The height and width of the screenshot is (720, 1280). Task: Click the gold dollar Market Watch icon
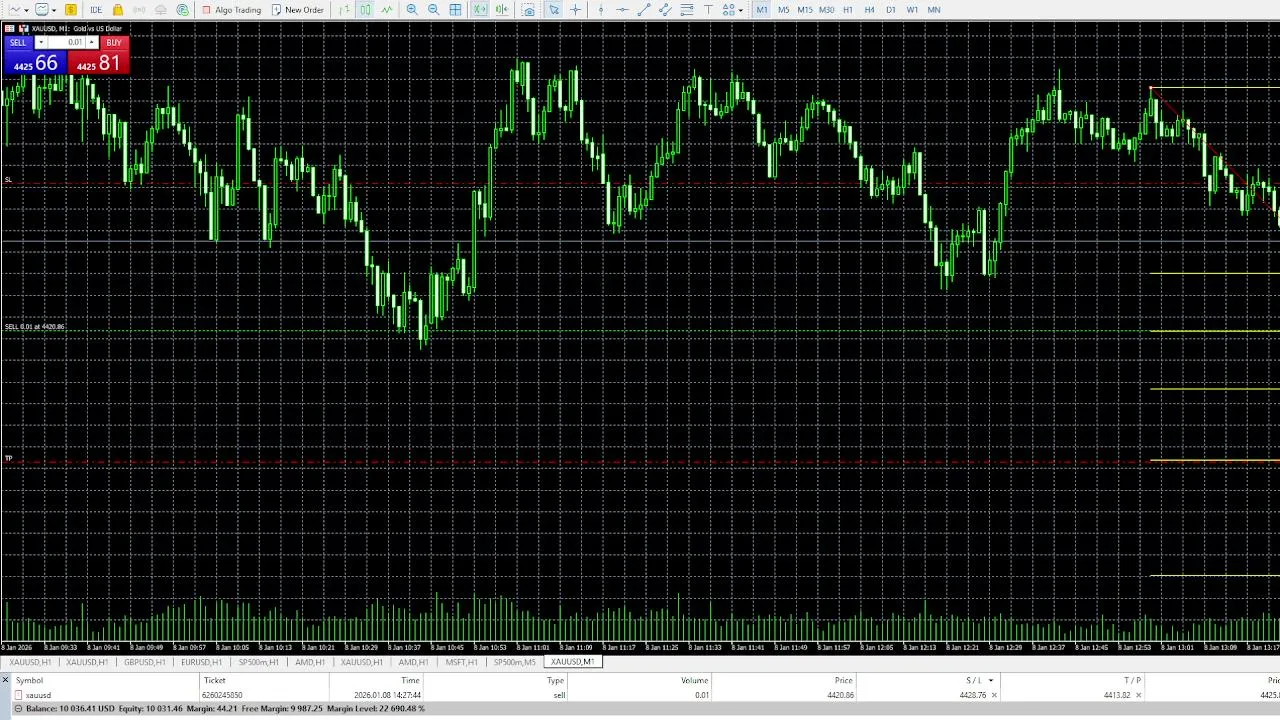[x=71, y=10]
